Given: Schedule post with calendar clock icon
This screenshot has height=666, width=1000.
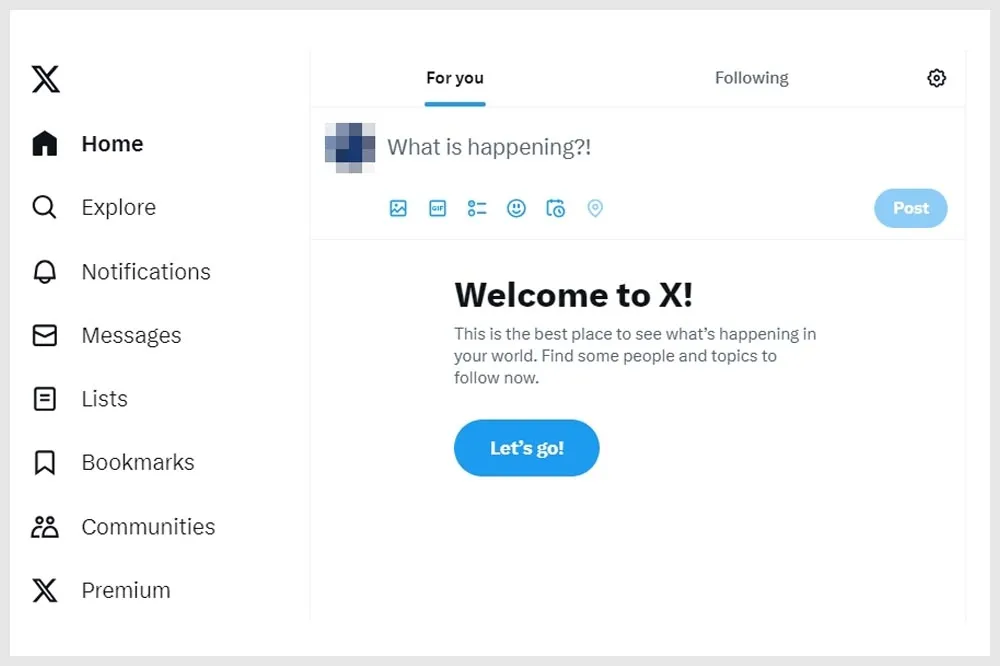Looking at the screenshot, I should click(x=555, y=208).
